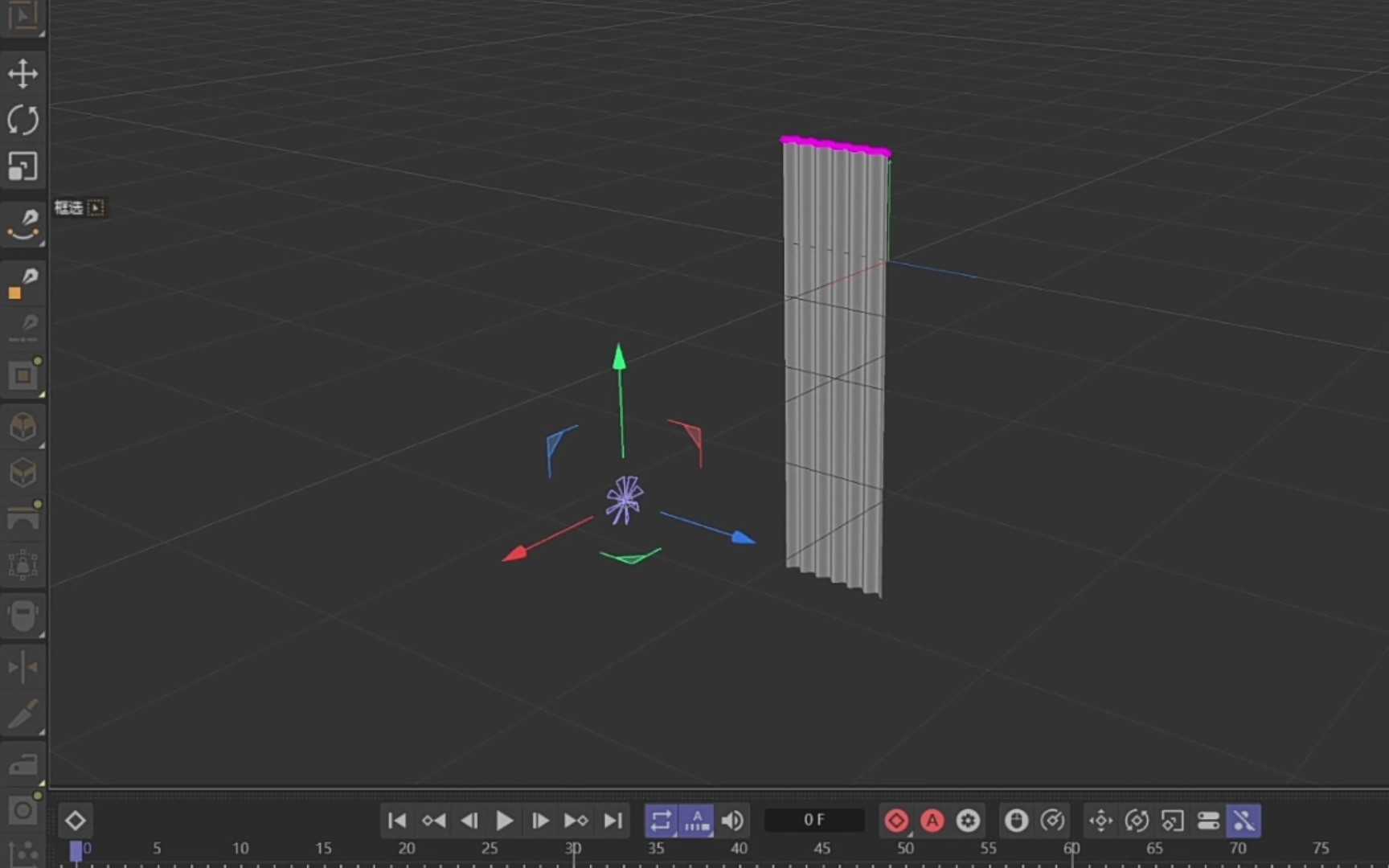
Task: Jump to the last frame
Action: 613,821
